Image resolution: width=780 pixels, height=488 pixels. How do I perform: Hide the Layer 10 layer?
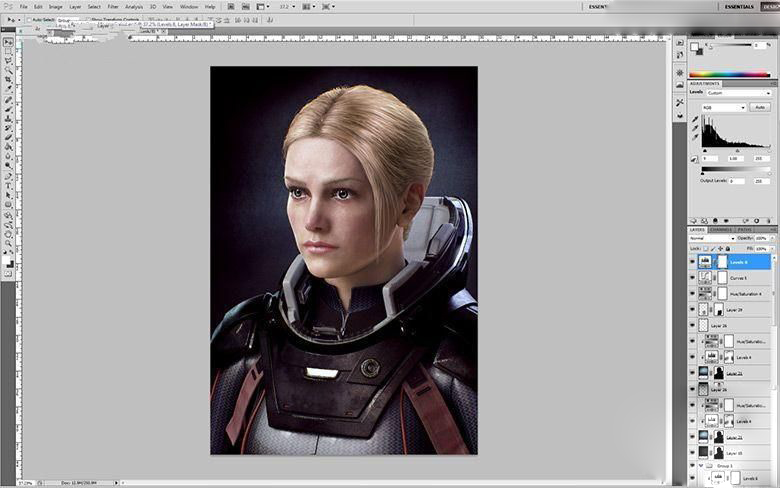[692, 453]
